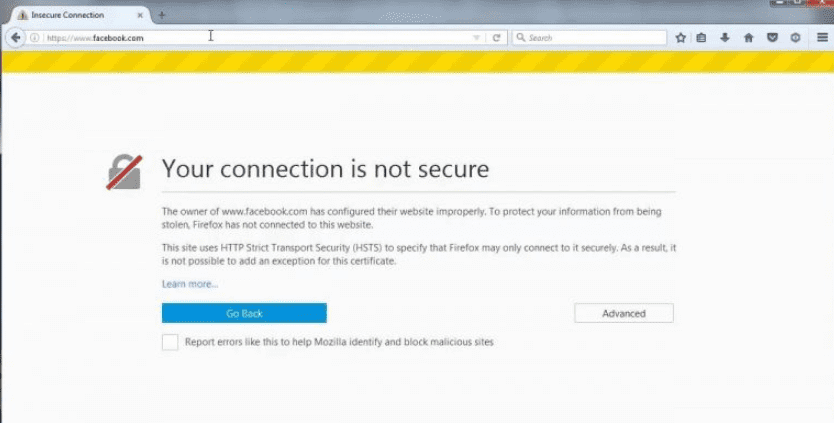Click the search magnifier icon

coord(521,37)
